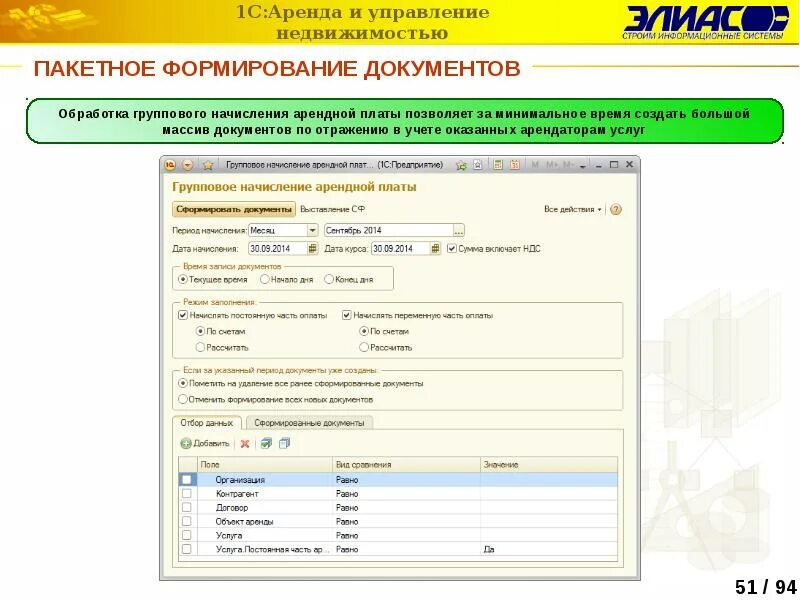Click the Да value cell in last row

(x=549, y=549)
